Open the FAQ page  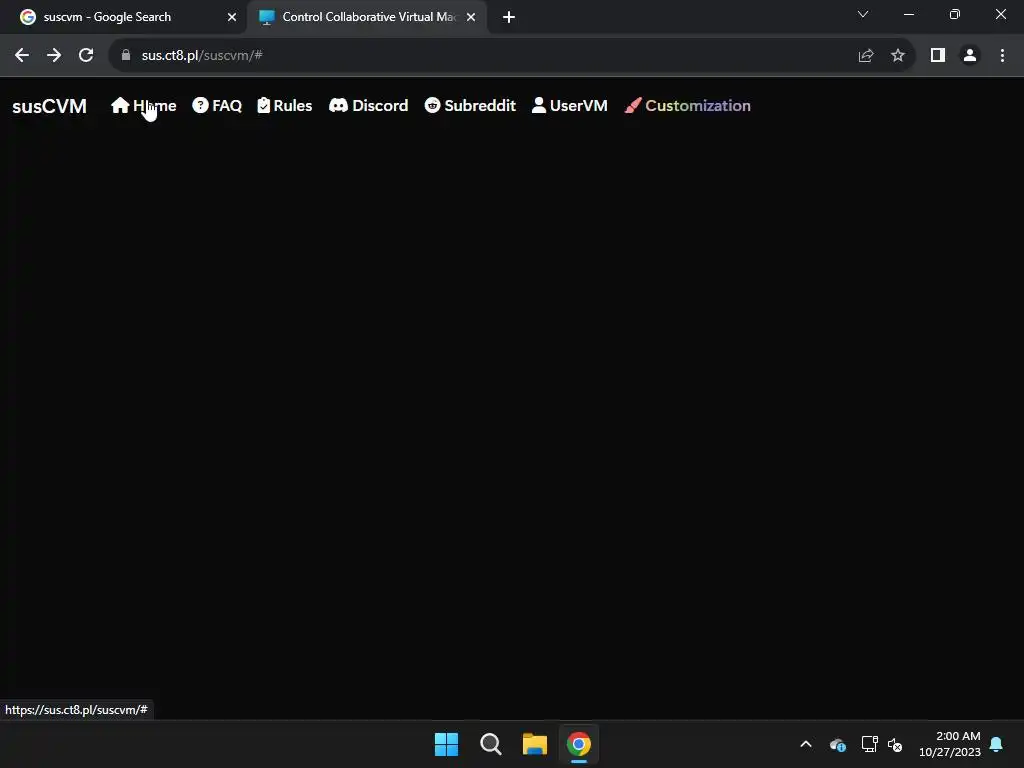[217, 106]
